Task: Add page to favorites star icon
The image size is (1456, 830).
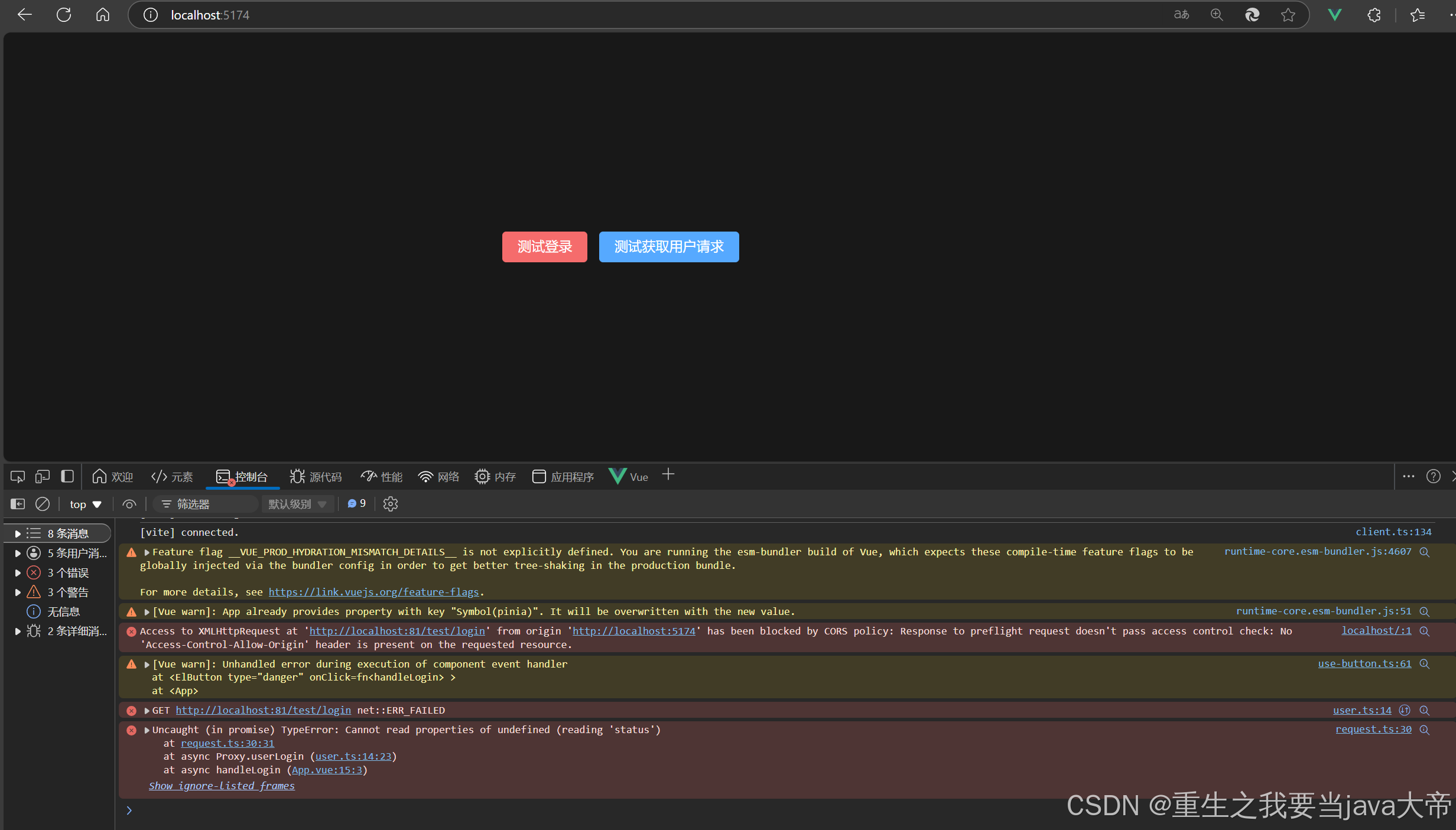Action: [1288, 15]
